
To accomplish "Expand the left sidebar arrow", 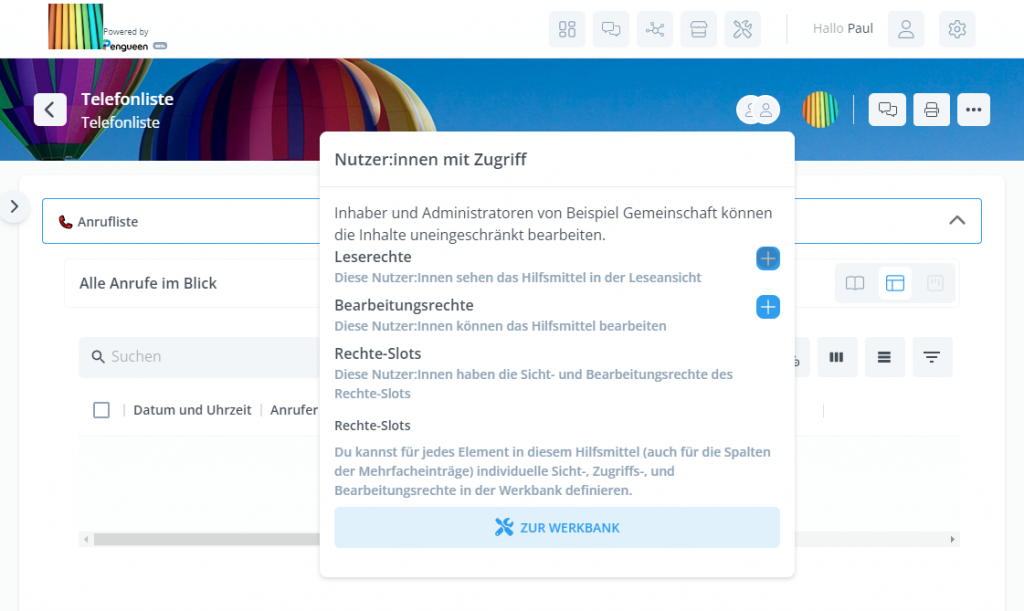I will click(x=14, y=207).
